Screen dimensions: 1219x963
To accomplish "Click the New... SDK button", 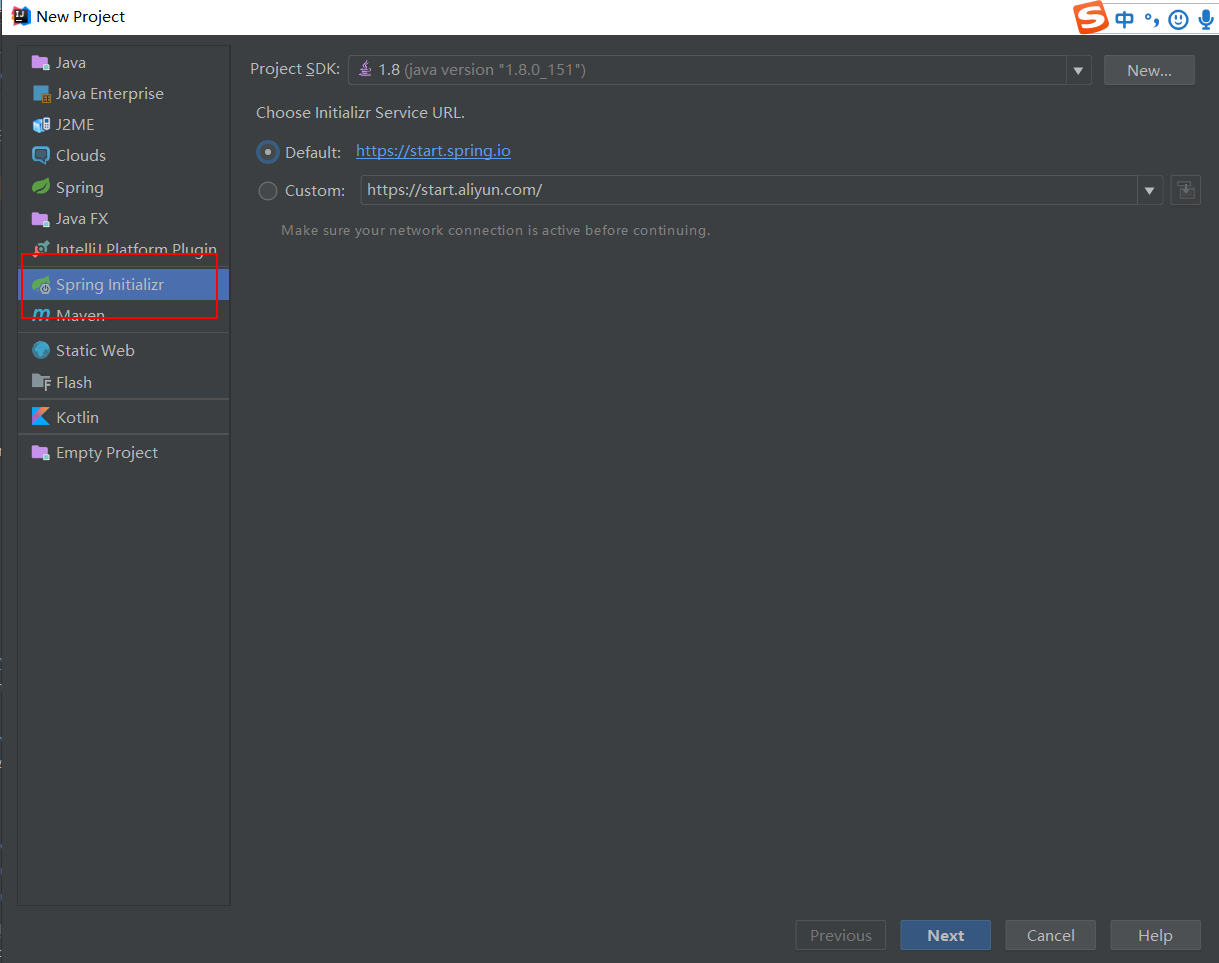I will pos(1149,70).
